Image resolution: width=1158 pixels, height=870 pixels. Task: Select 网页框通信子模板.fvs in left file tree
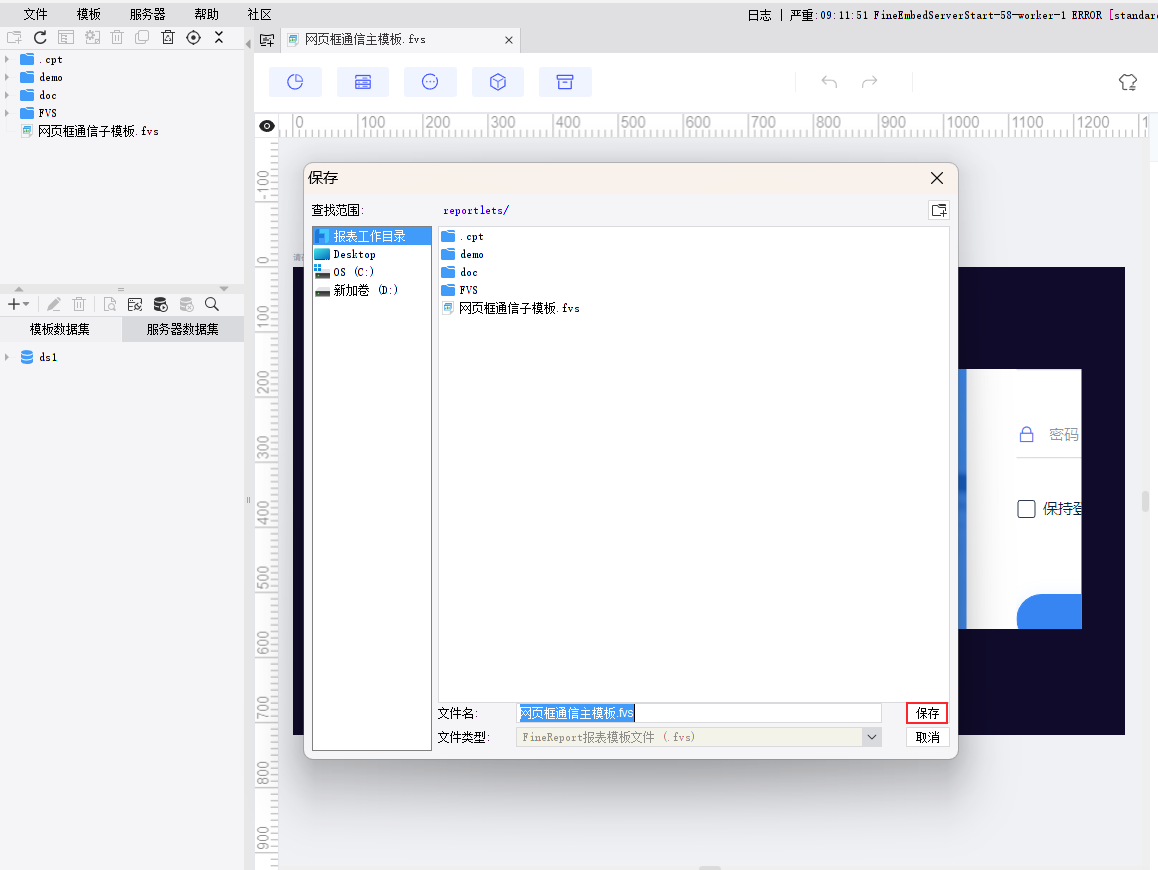(90, 131)
